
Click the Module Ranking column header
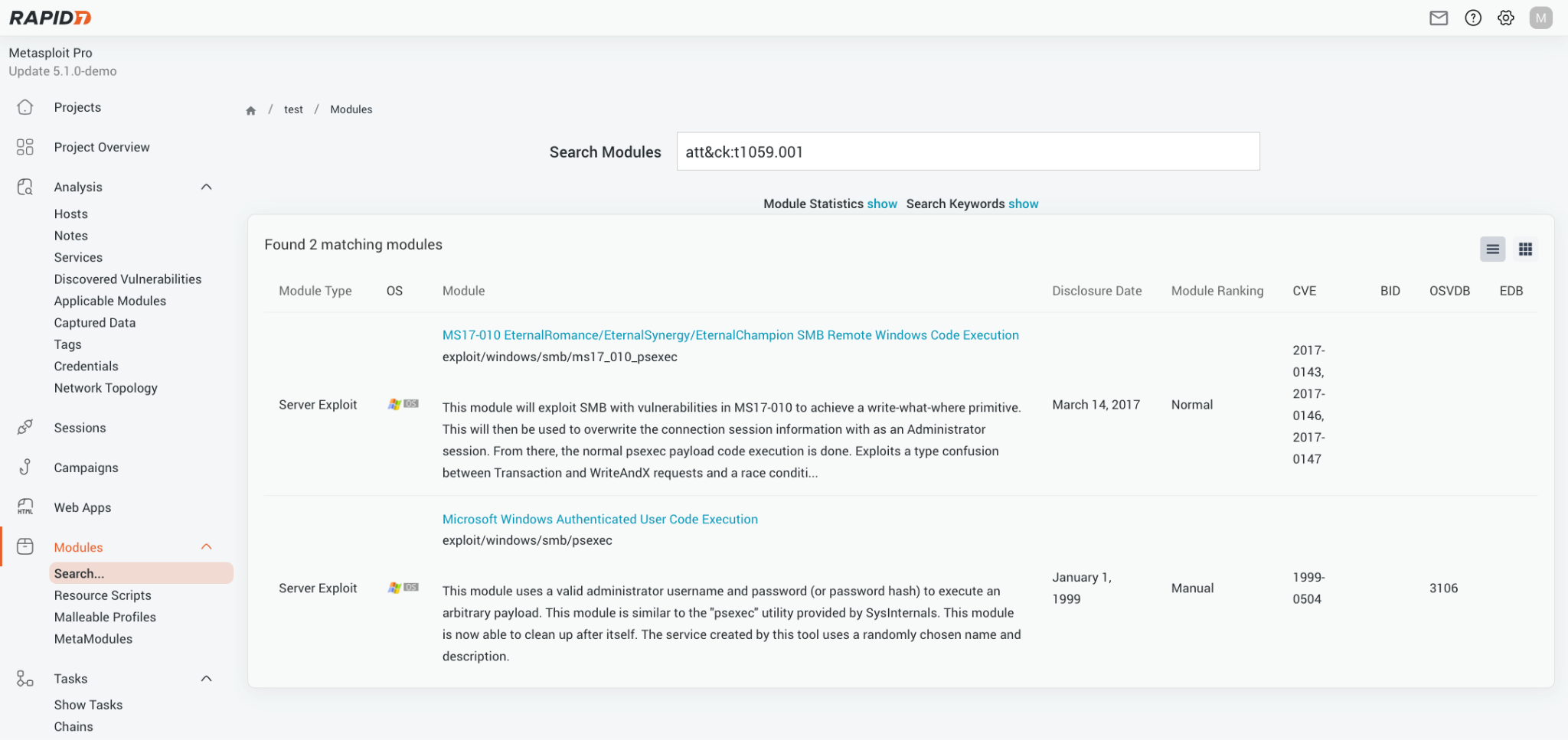(x=1217, y=291)
